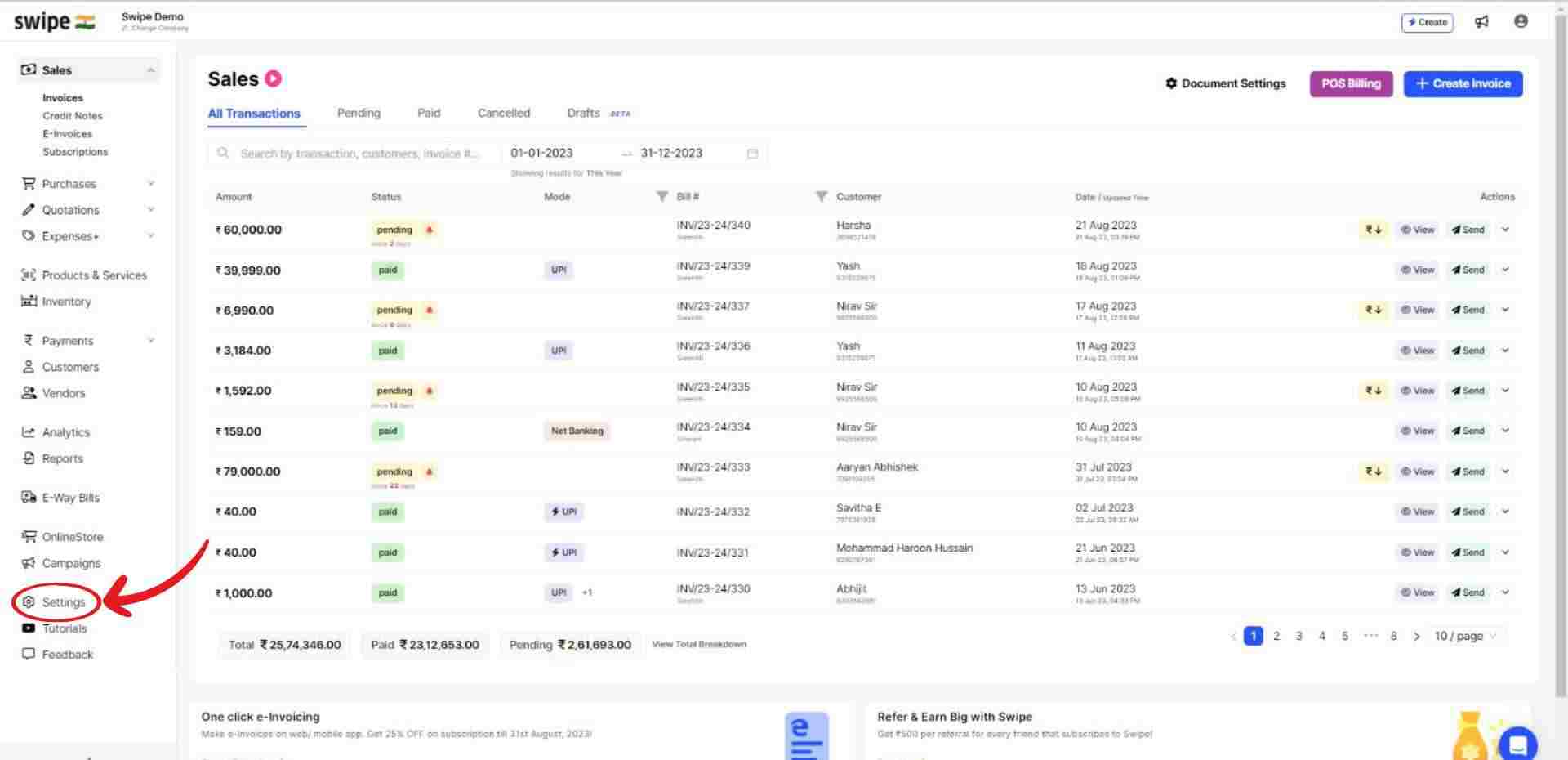1568x760 pixels.
Task: Record payment for INV/23-24/335
Action: pos(1374,391)
